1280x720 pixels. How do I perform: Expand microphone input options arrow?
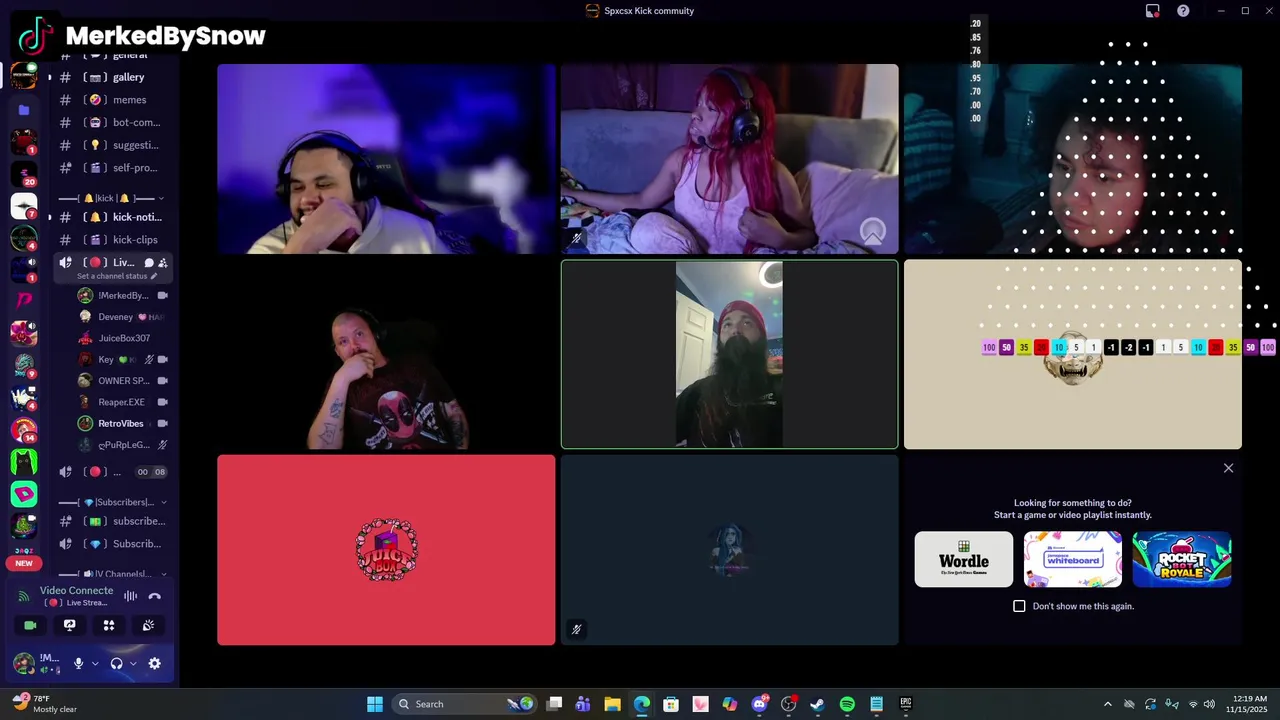tap(95, 663)
